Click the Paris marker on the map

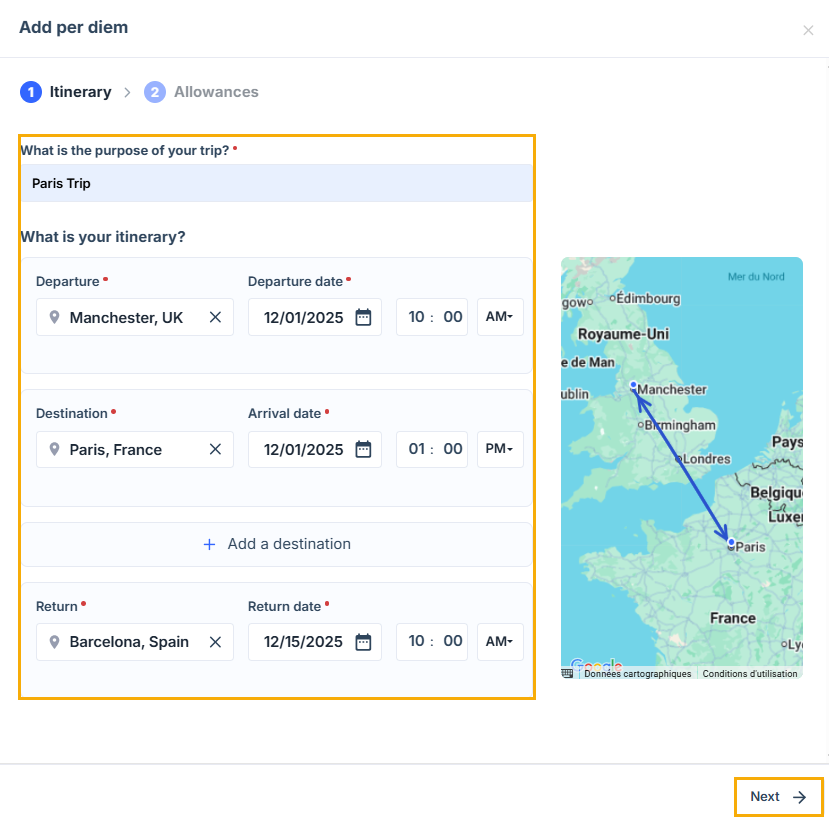(x=732, y=542)
